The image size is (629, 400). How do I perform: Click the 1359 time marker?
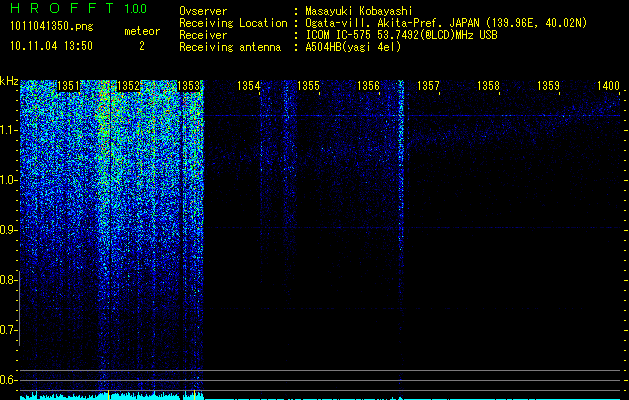[x=548, y=86]
